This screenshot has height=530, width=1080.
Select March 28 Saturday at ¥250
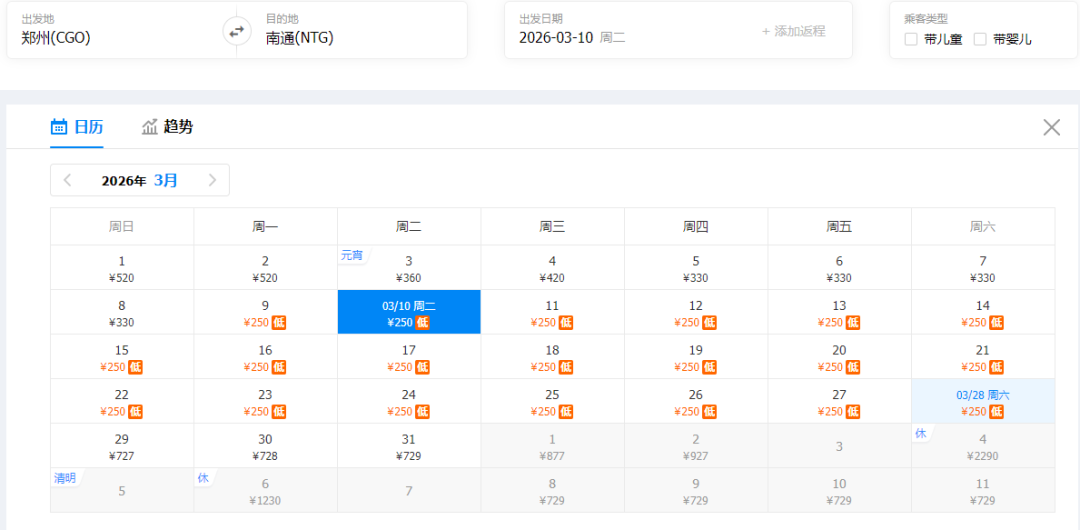click(x=982, y=402)
